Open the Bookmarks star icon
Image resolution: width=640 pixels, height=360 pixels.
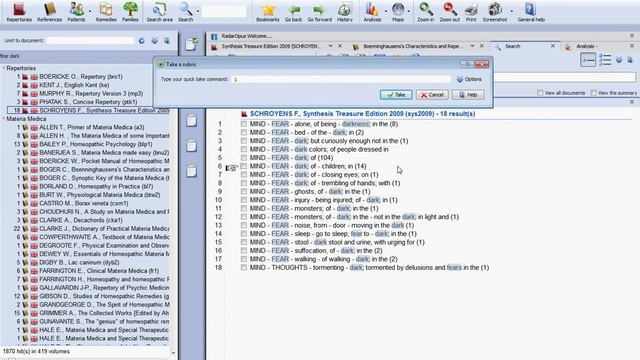pyautogui.click(x=268, y=11)
